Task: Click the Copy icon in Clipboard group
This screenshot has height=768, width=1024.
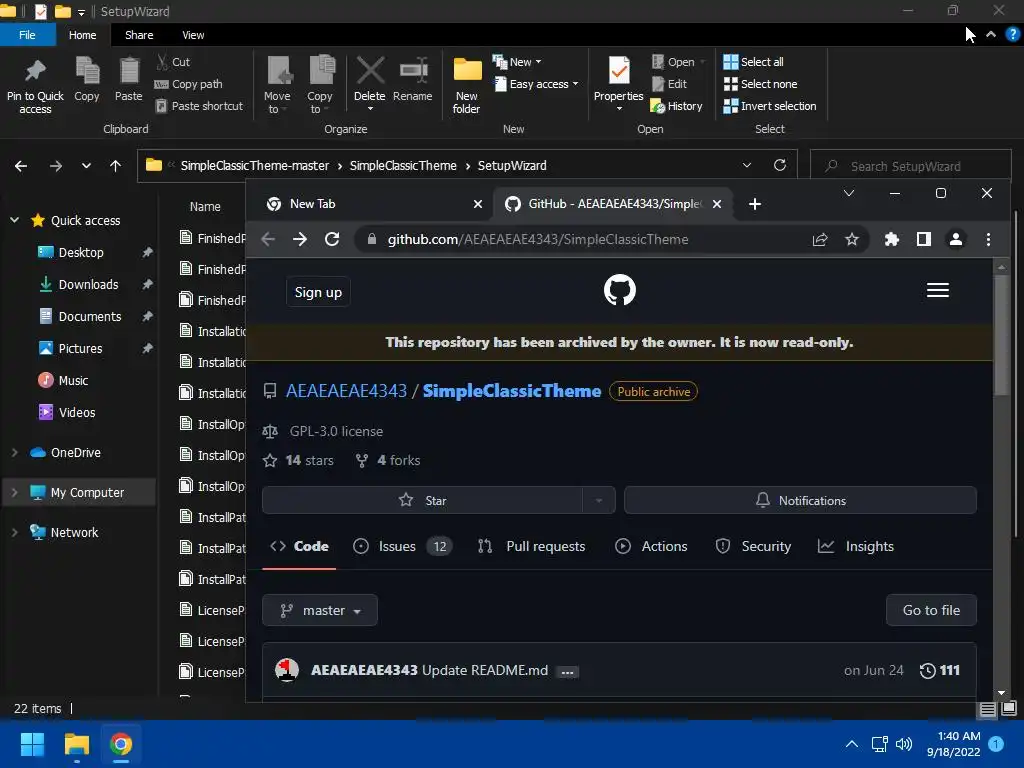Action: (x=87, y=71)
